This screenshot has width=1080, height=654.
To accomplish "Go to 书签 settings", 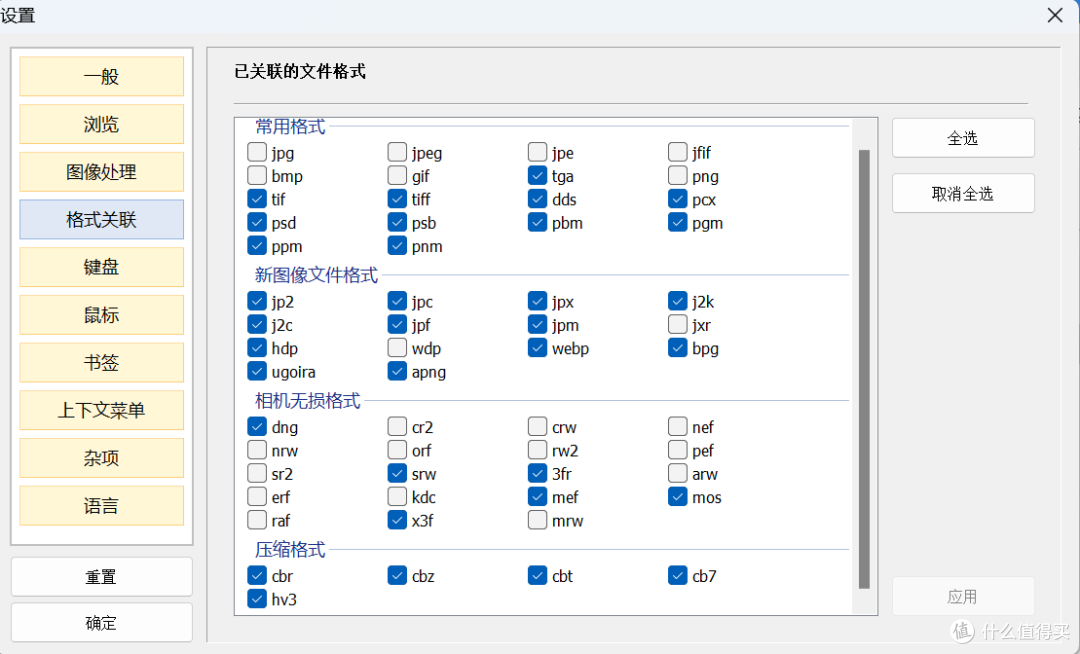I will pyautogui.click(x=101, y=362).
